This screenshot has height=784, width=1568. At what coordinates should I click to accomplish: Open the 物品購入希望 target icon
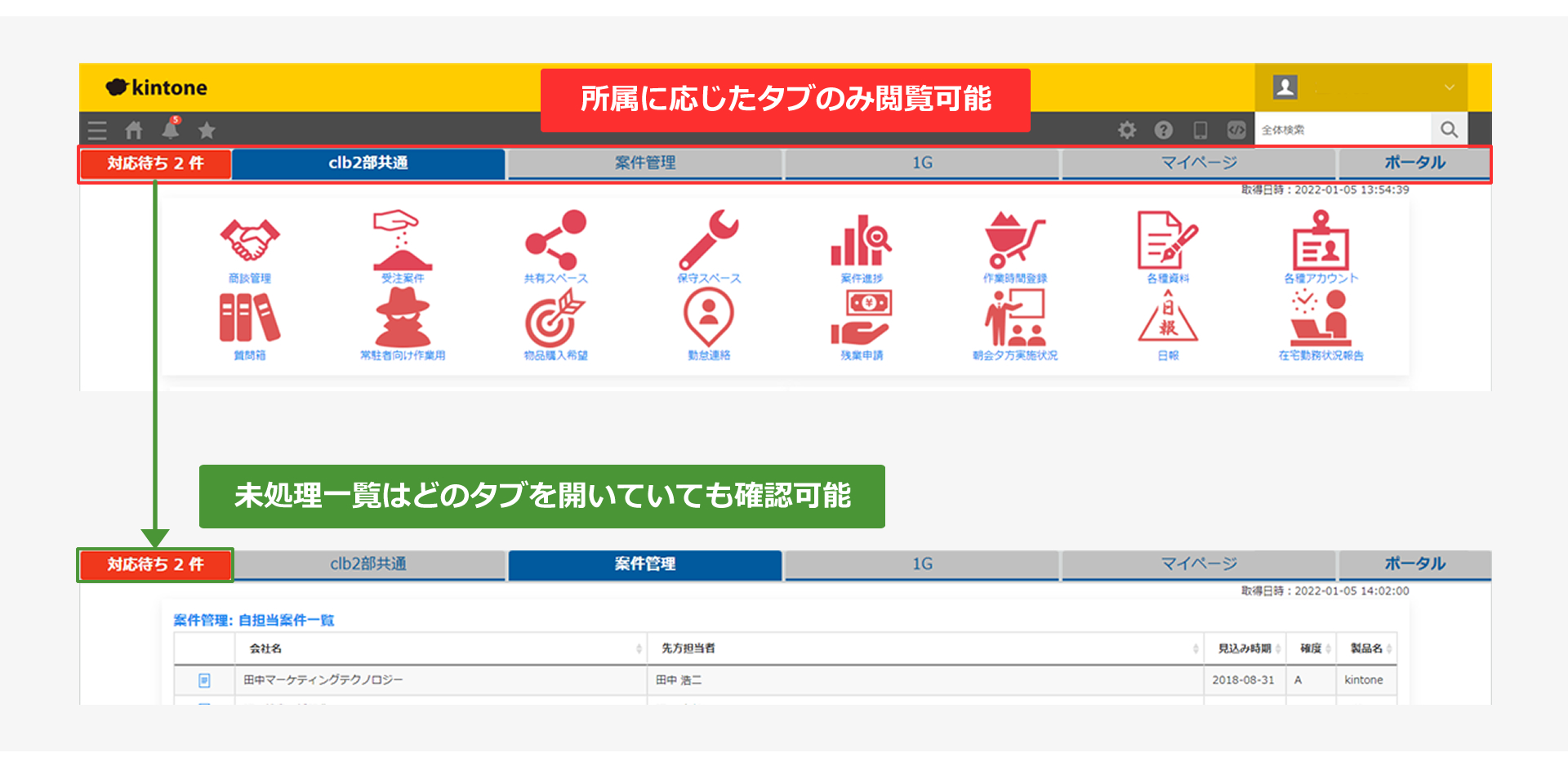(555, 318)
